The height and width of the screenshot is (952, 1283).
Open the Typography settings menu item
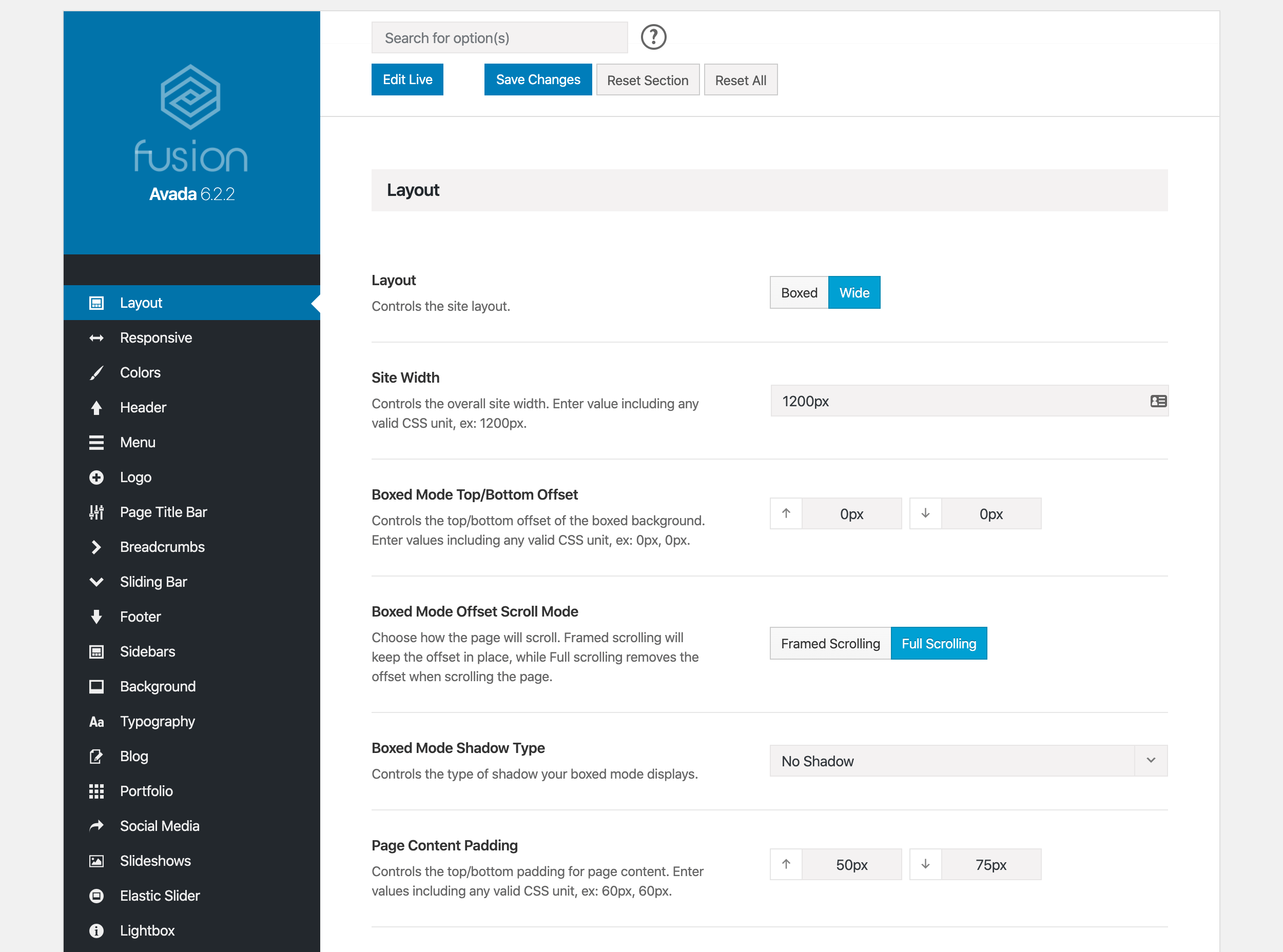tap(158, 722)
